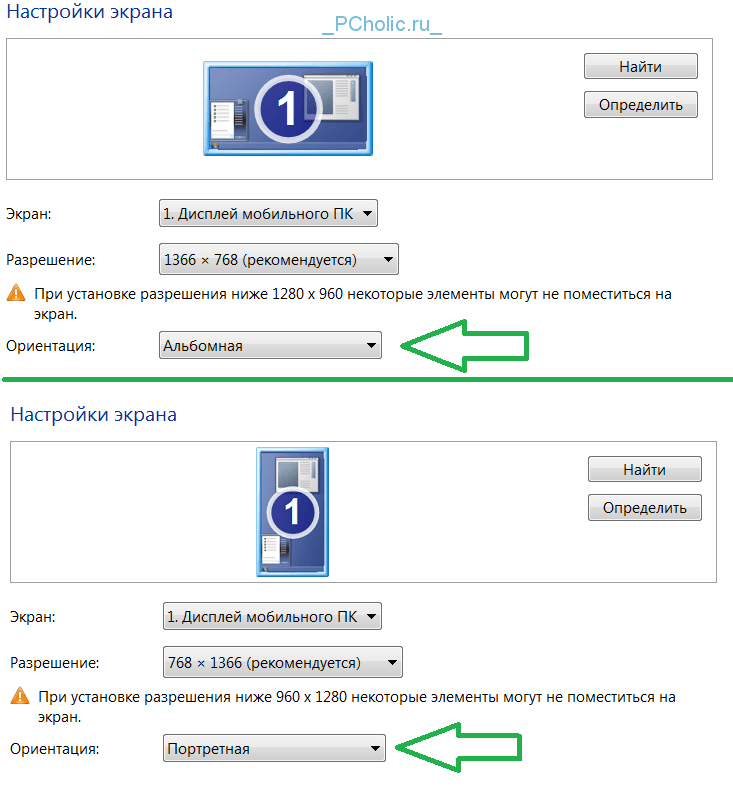Select the landscape monitor 1 thumbnail
Screen dimensions: 733x788
288,109
